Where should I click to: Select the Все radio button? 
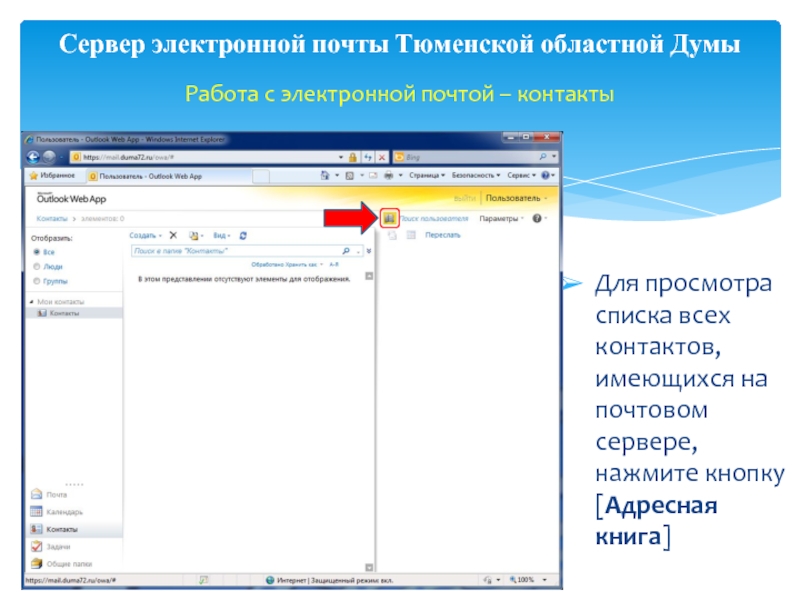pos(37,253)
